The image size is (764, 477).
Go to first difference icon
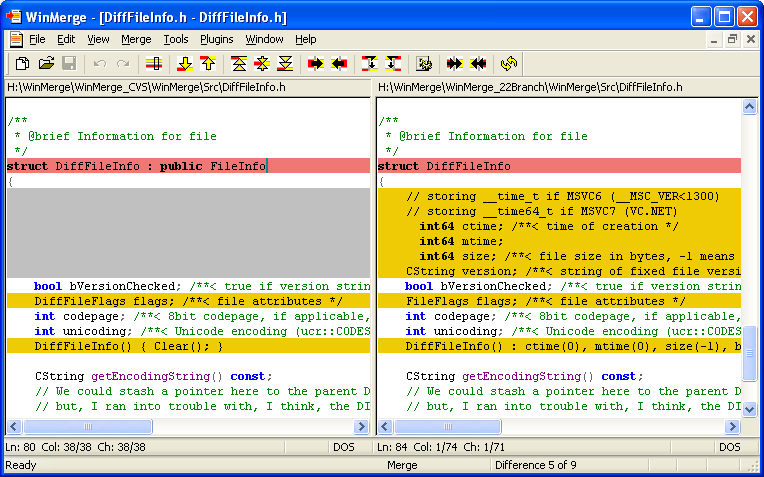coord(239,64)
